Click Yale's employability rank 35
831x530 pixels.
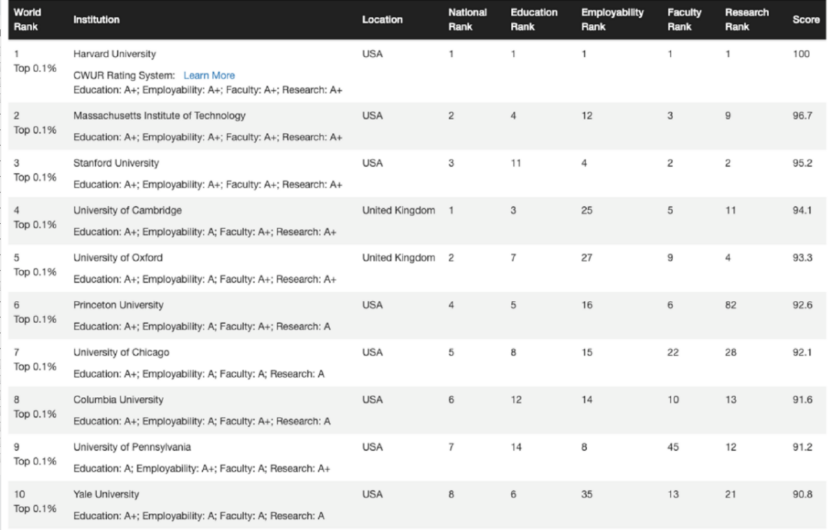point(587,494)
